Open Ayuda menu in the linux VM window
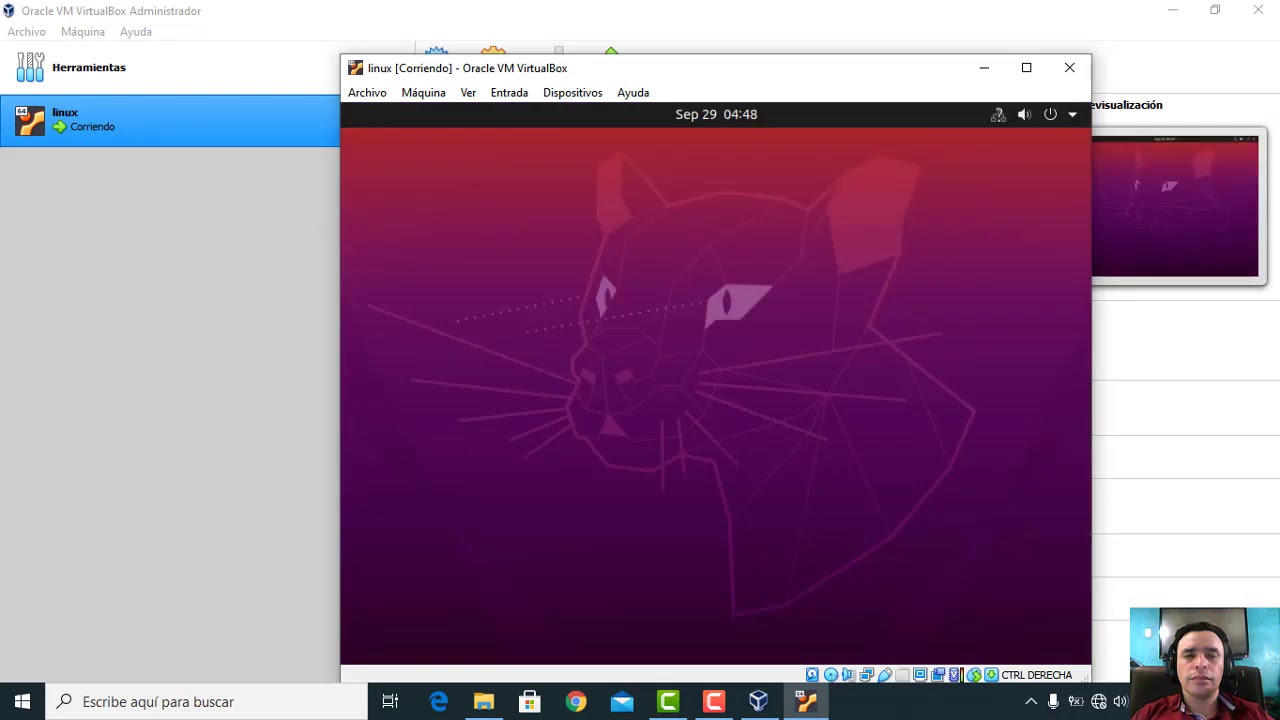 pyautogui.click(x=633, y=92)
